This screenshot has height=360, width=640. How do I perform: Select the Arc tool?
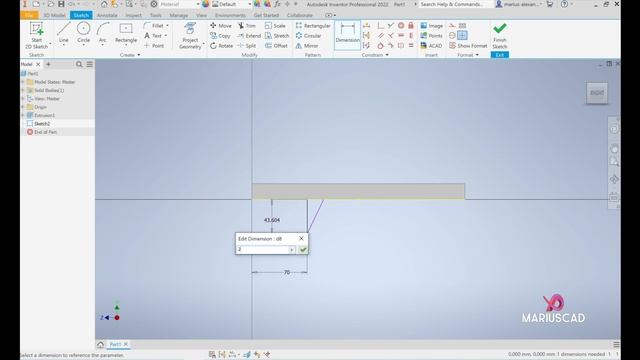click(x=102, y=33)
